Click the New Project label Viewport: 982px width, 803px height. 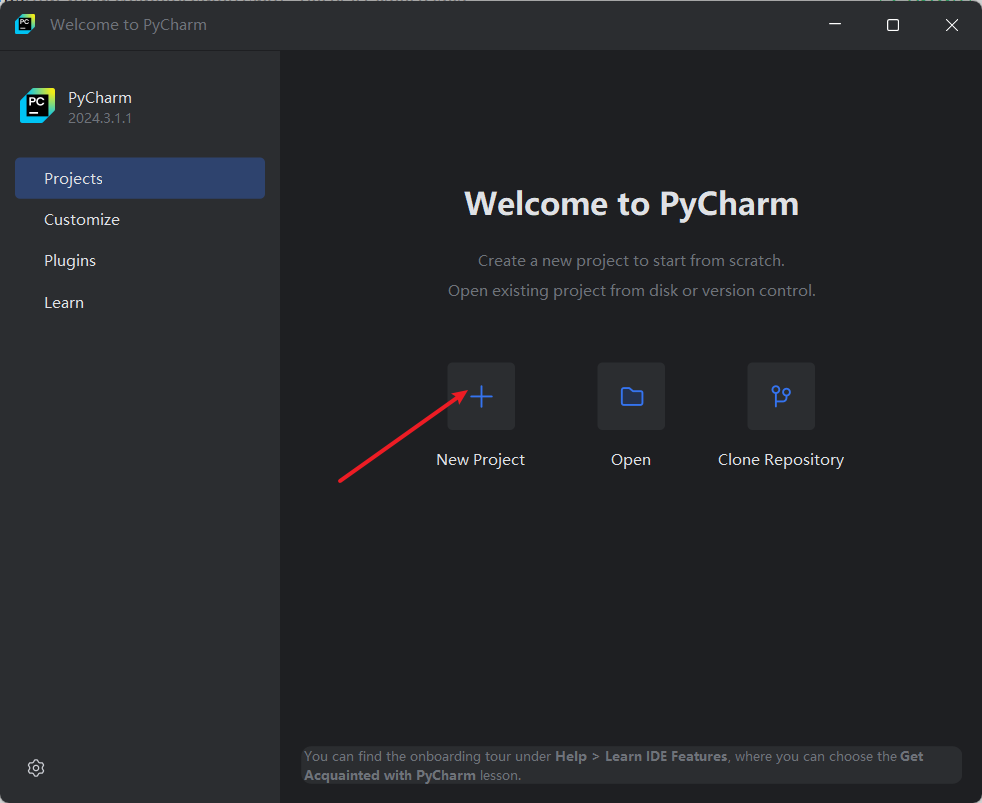[480, 460]
